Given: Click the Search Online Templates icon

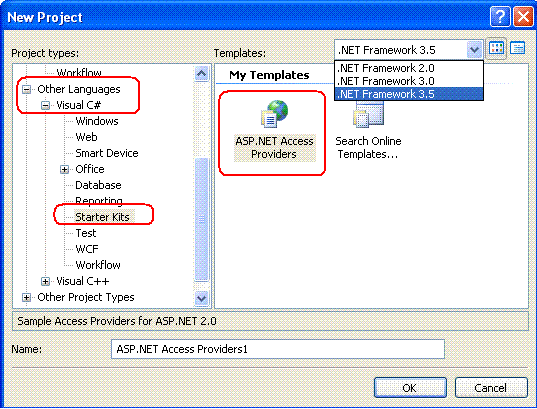Looking at the screenshot, I should [368, 115].
